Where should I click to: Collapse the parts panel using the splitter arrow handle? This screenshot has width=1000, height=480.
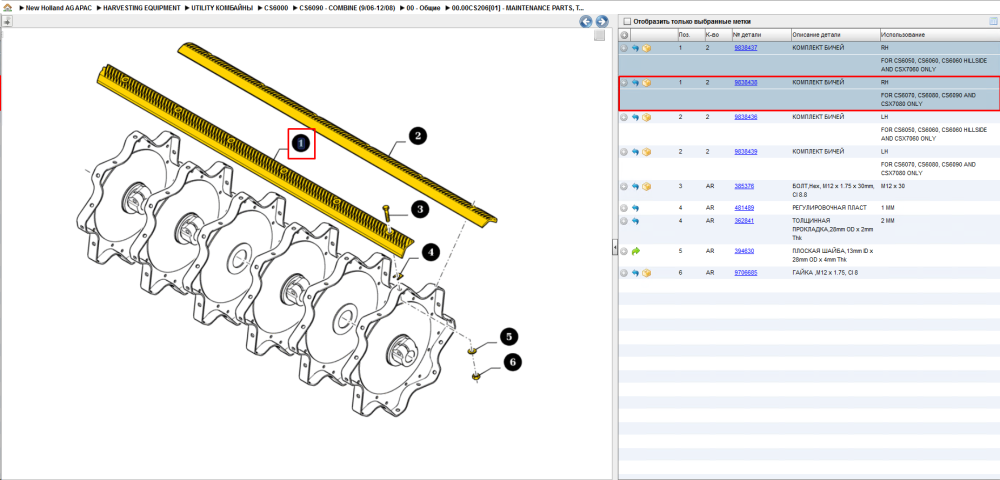[614, 247]
